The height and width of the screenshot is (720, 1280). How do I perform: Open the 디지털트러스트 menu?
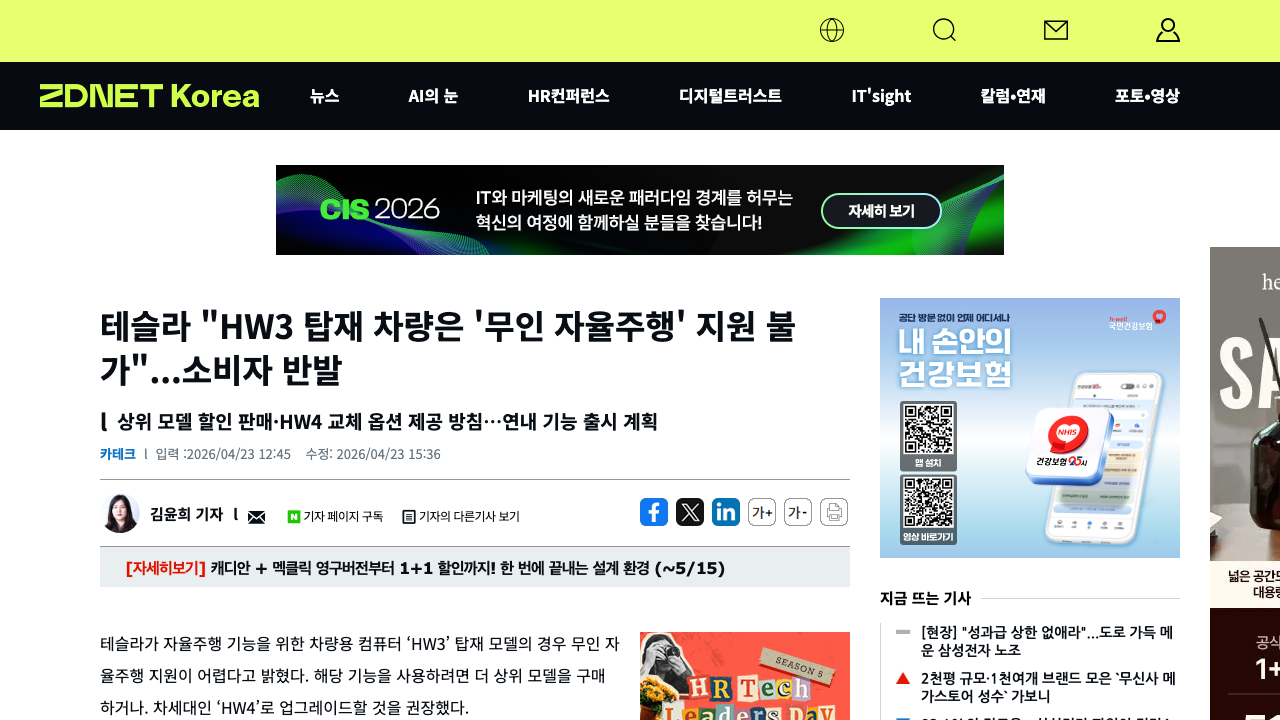[730, 96]
